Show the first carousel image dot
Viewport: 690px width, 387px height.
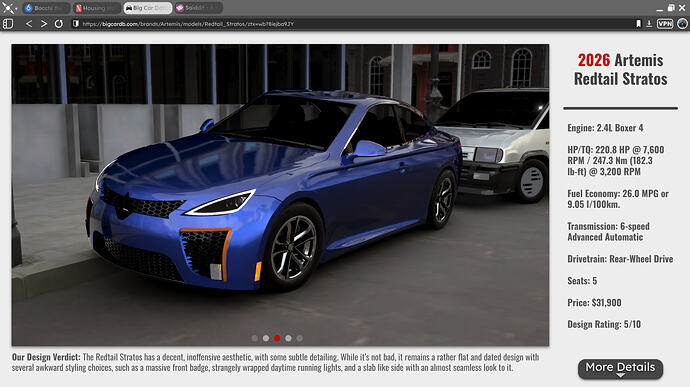pos(255,338)
